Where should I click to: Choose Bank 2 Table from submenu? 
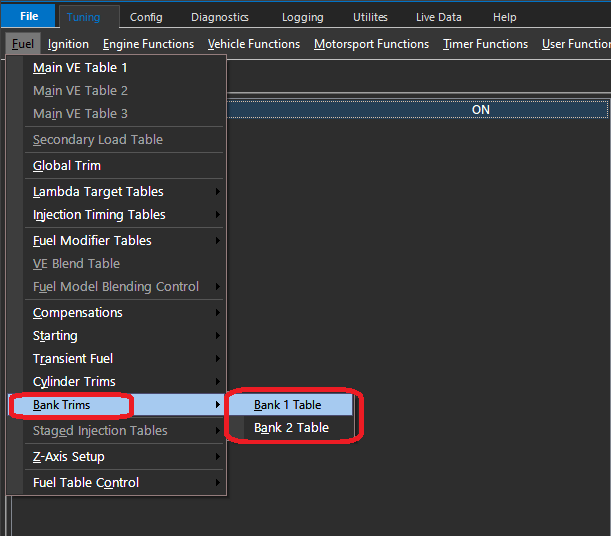pos(291,428)
